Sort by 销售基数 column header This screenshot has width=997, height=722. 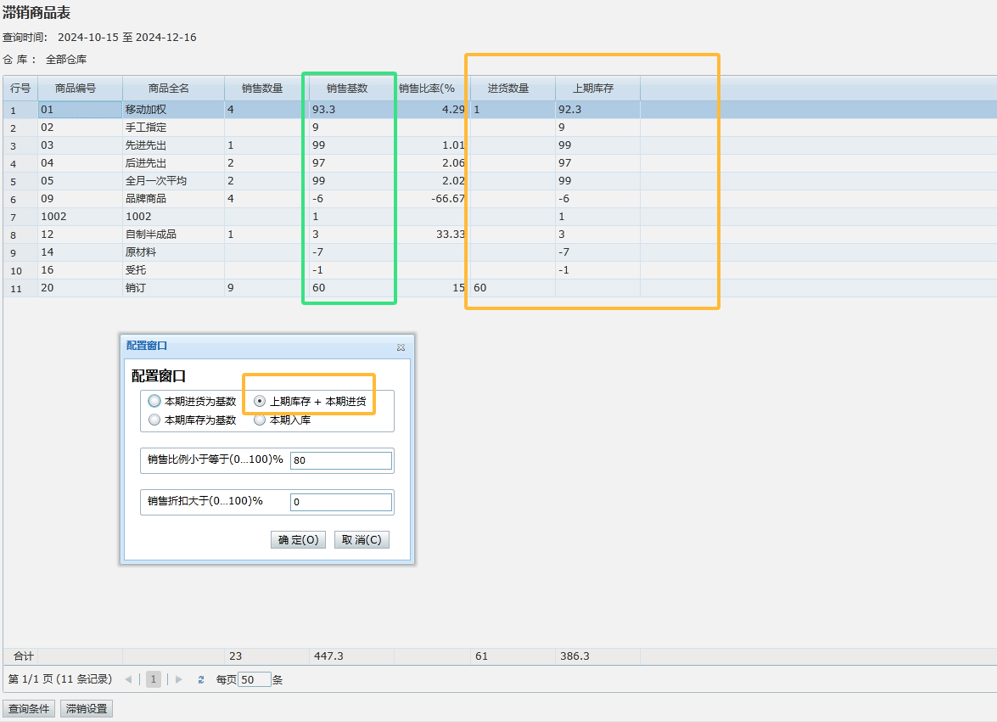coord(347,88)
